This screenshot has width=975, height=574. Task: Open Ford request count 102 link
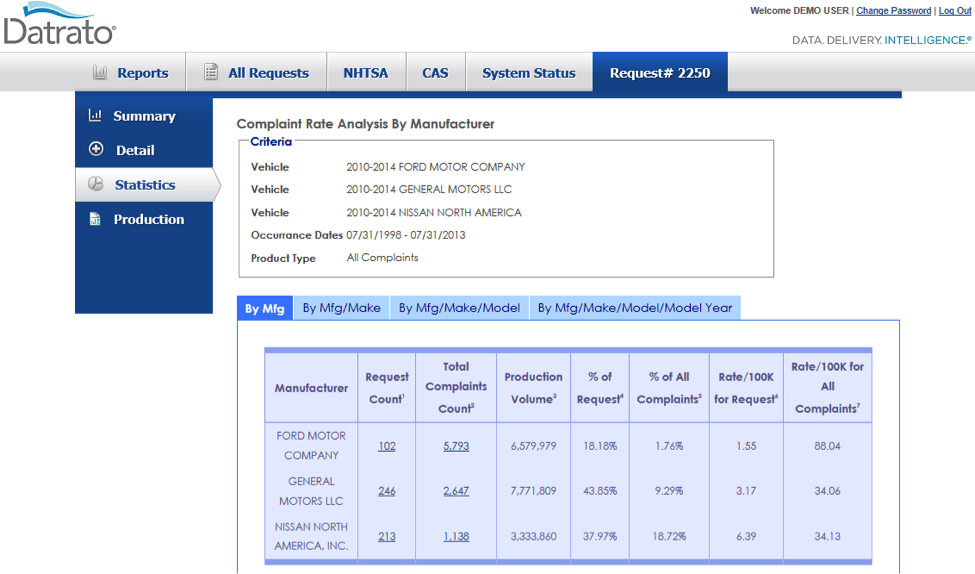tap(387, 446)
